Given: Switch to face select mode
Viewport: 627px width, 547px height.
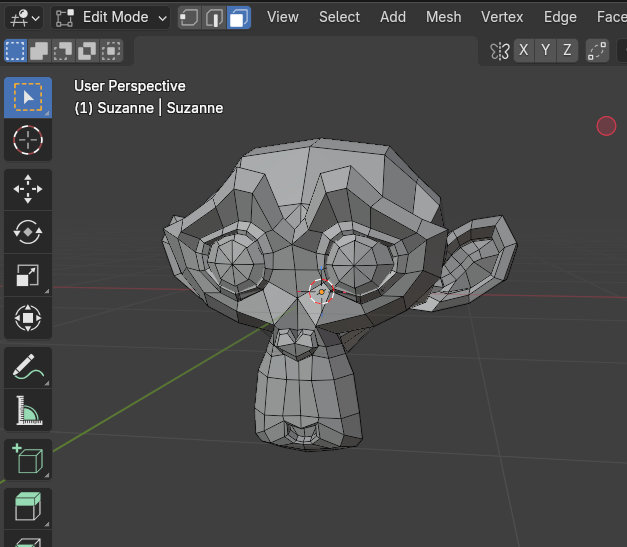Looking at the screenshot, I should click(x=239, y=18).
